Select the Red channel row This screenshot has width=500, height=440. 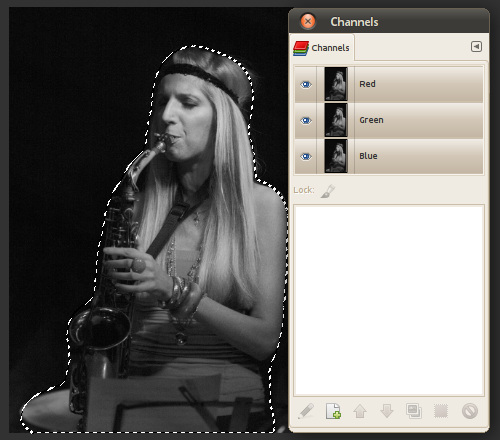pyautogui.click(x=389, y=84)
